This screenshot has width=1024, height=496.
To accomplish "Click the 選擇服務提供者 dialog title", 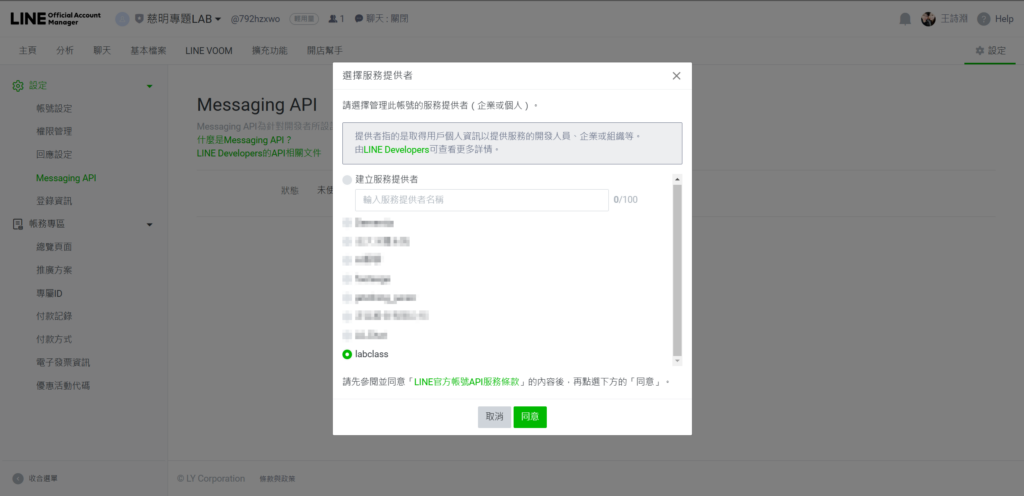I will point(377,76).
